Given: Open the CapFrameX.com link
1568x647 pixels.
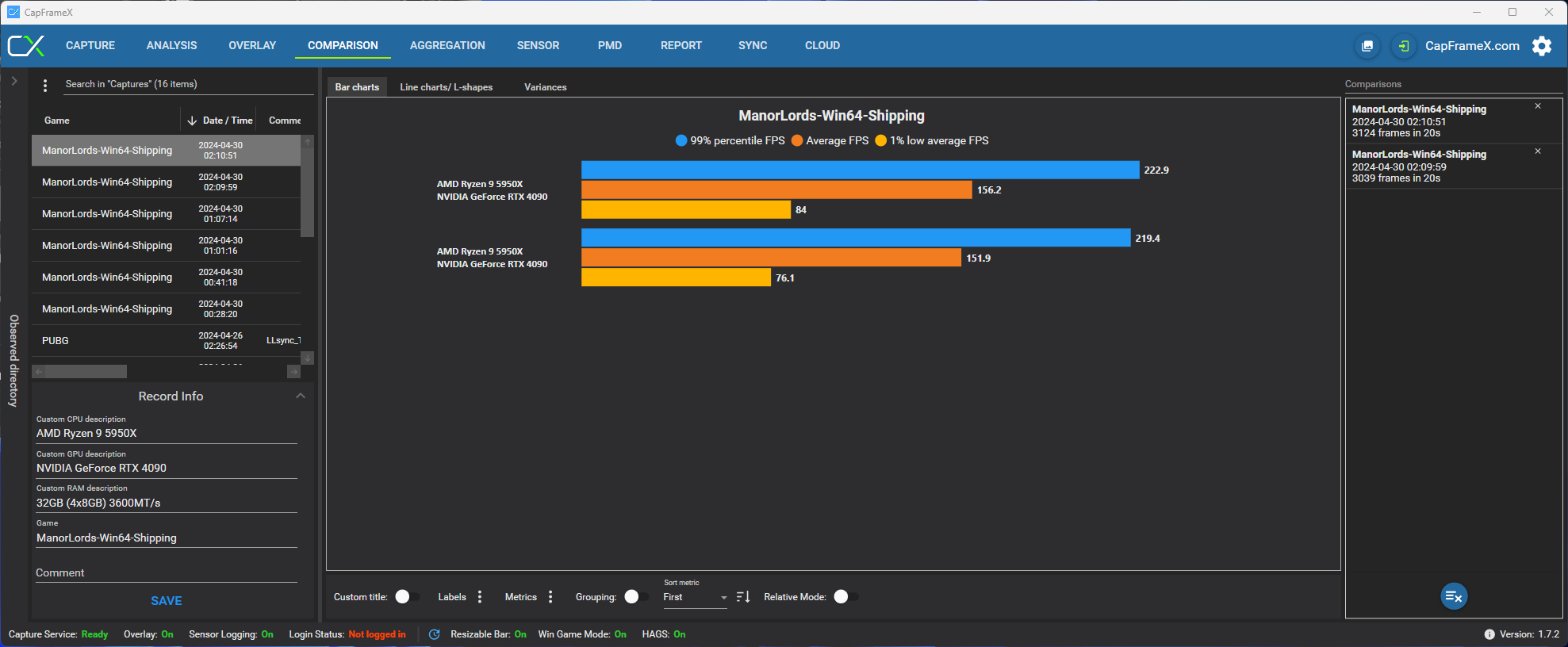Looking at the screenshot, I should (1472, 46).
